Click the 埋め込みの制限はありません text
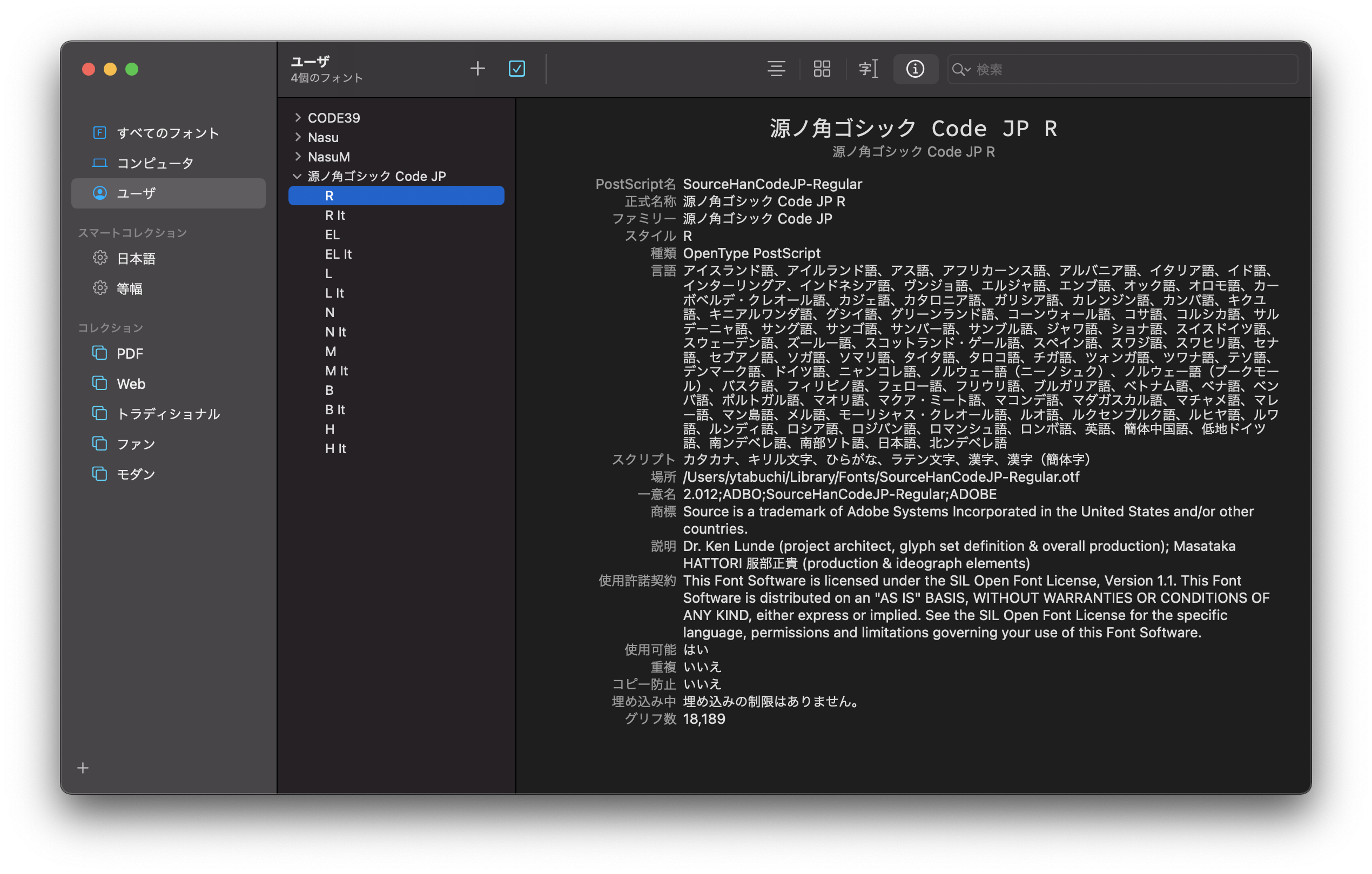The image size is (1372, 874). (x=771, y=701)
